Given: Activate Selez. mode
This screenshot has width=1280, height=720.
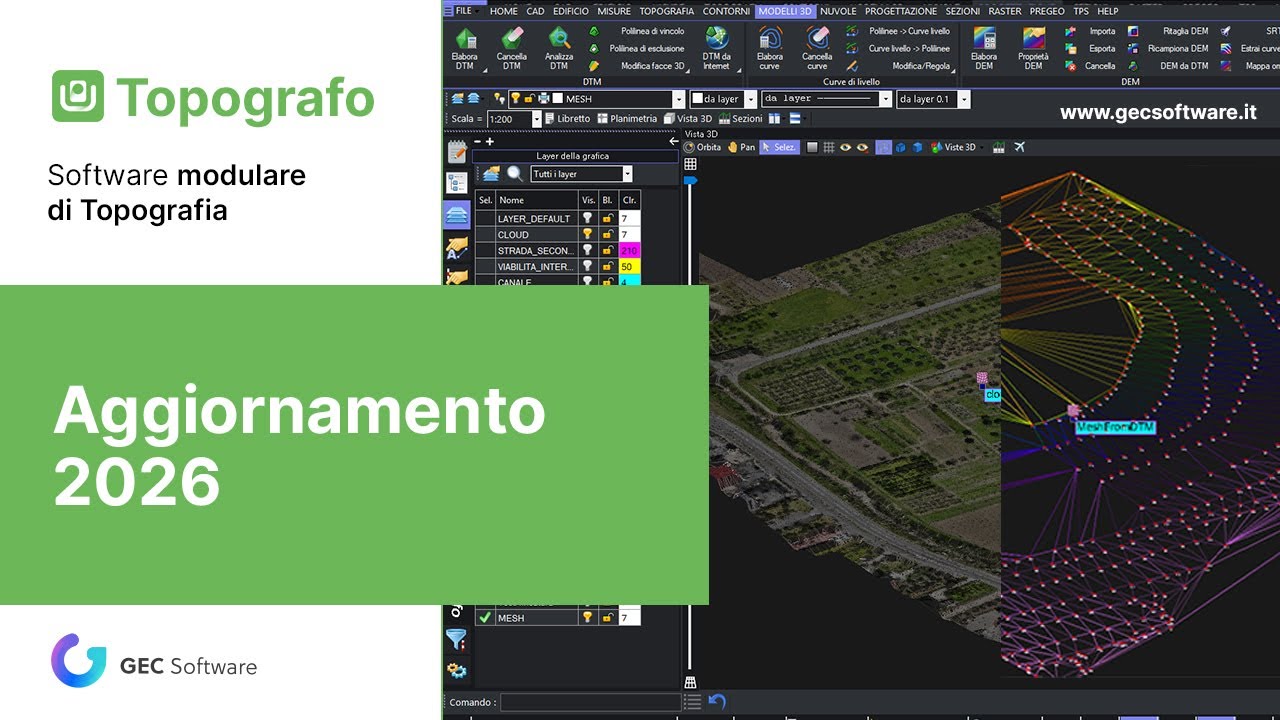Looking at the screenshot, I should [779, 147].
